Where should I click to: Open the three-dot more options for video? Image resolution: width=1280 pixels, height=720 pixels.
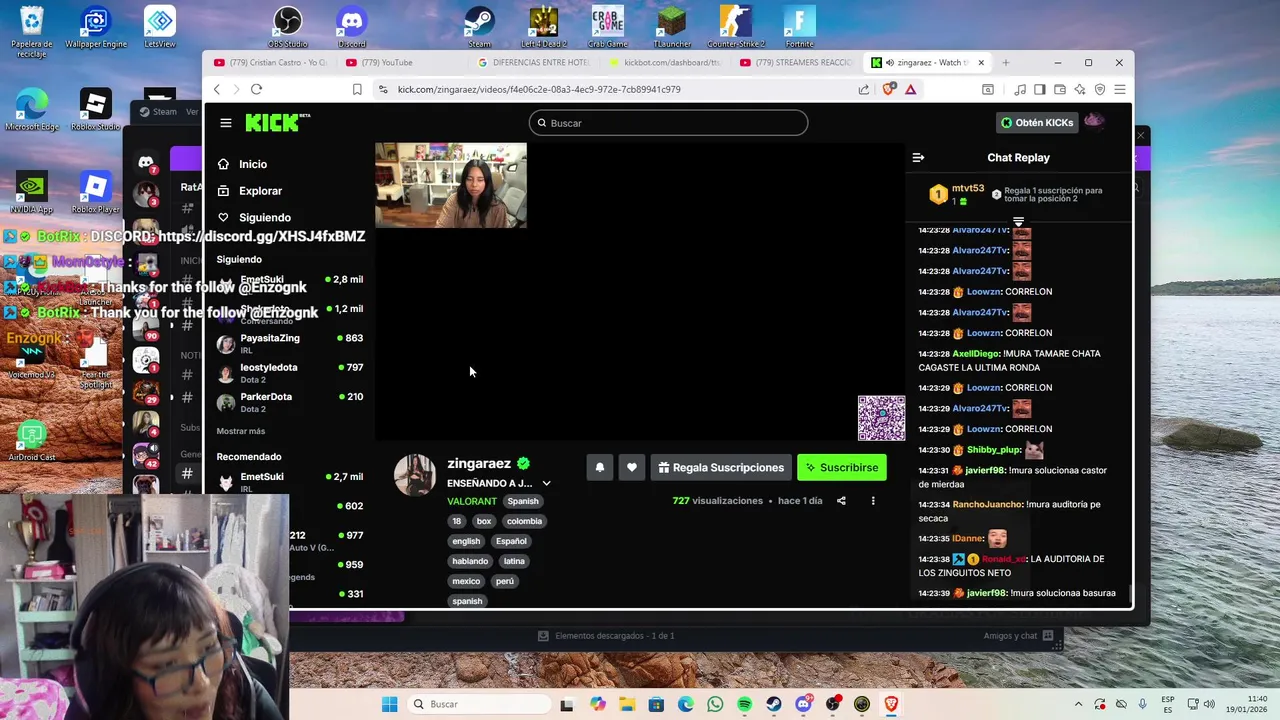pos(873,501)
